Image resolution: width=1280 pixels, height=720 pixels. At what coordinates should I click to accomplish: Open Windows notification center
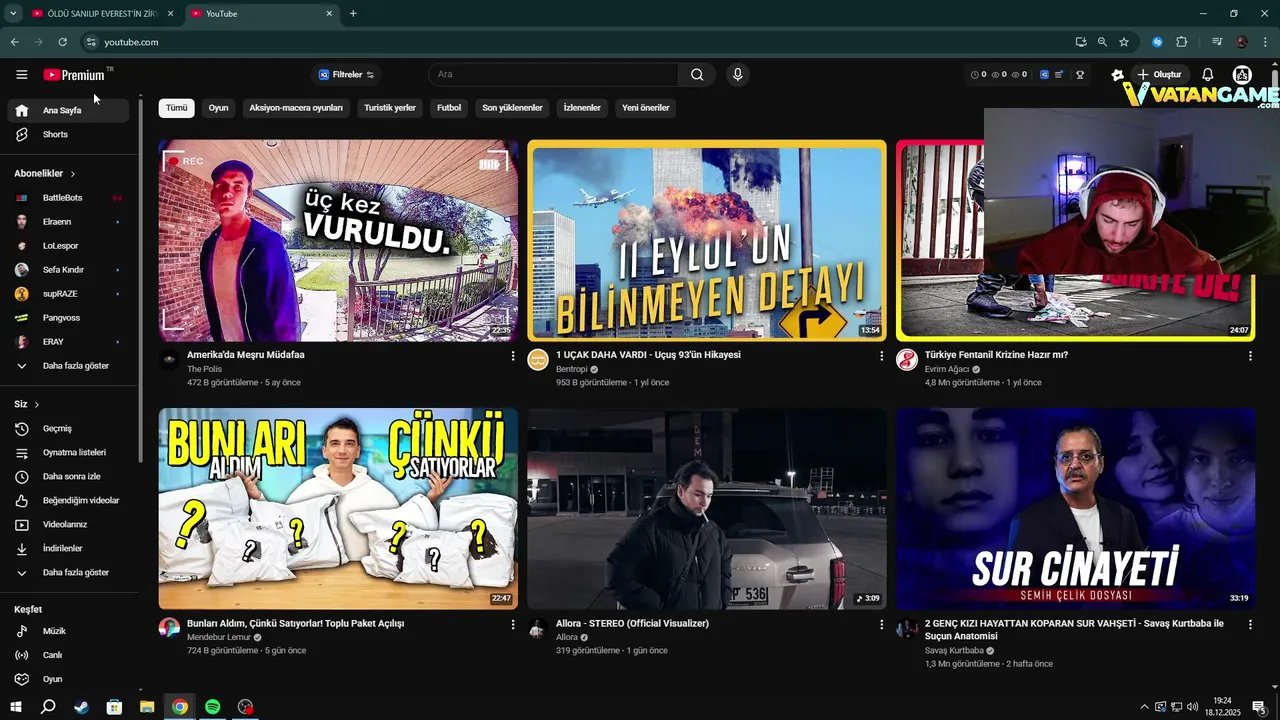coord(1259,707)
